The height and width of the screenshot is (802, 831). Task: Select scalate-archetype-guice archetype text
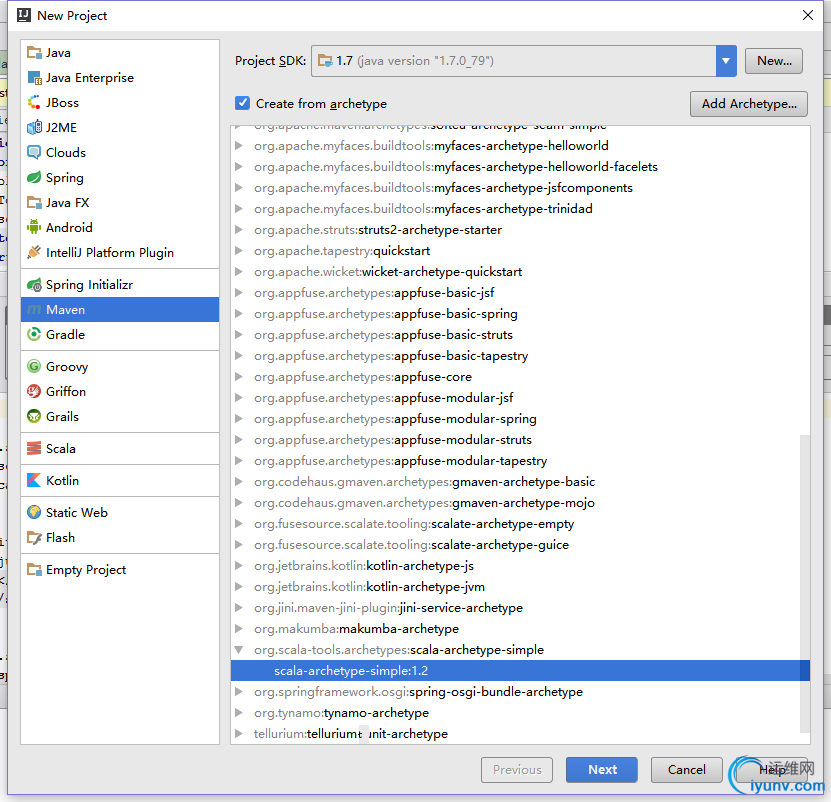(x=500, y=544)
